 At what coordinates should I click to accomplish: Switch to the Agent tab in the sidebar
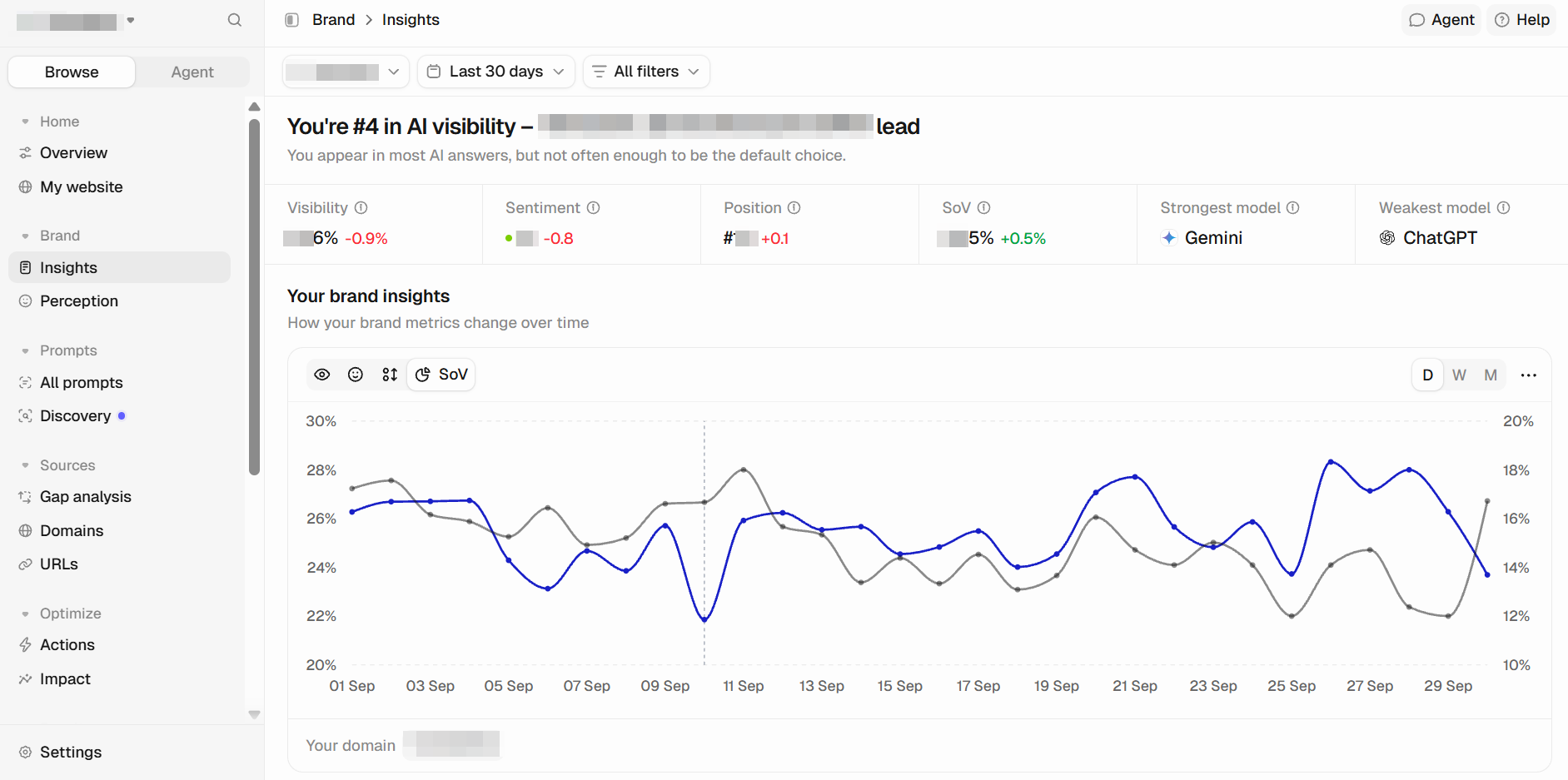[x=192, y=72]
